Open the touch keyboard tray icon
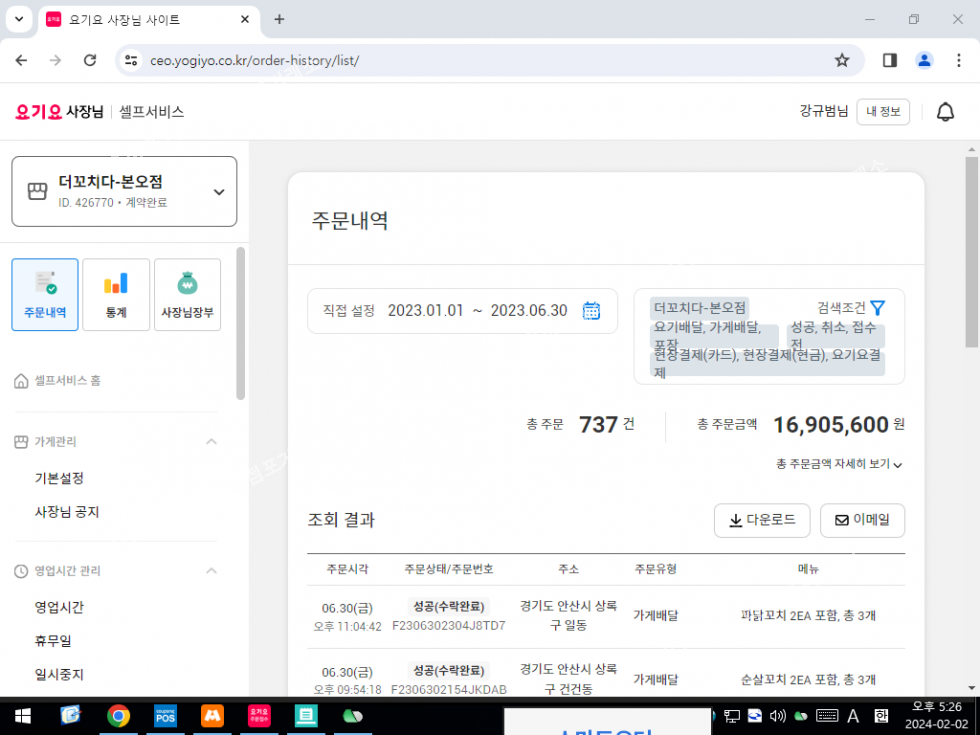The width and height of the screenshot is (980, 735). 827,716
